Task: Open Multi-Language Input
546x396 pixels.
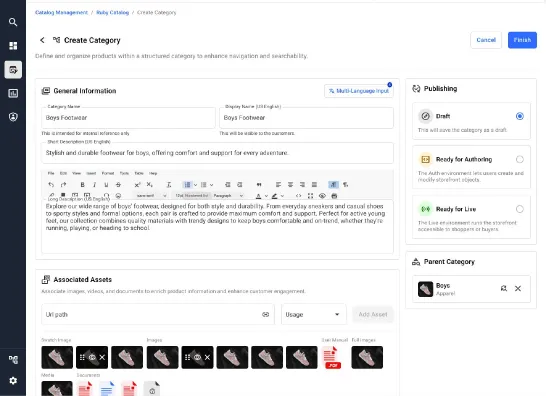Action: [x=359, y=91]
